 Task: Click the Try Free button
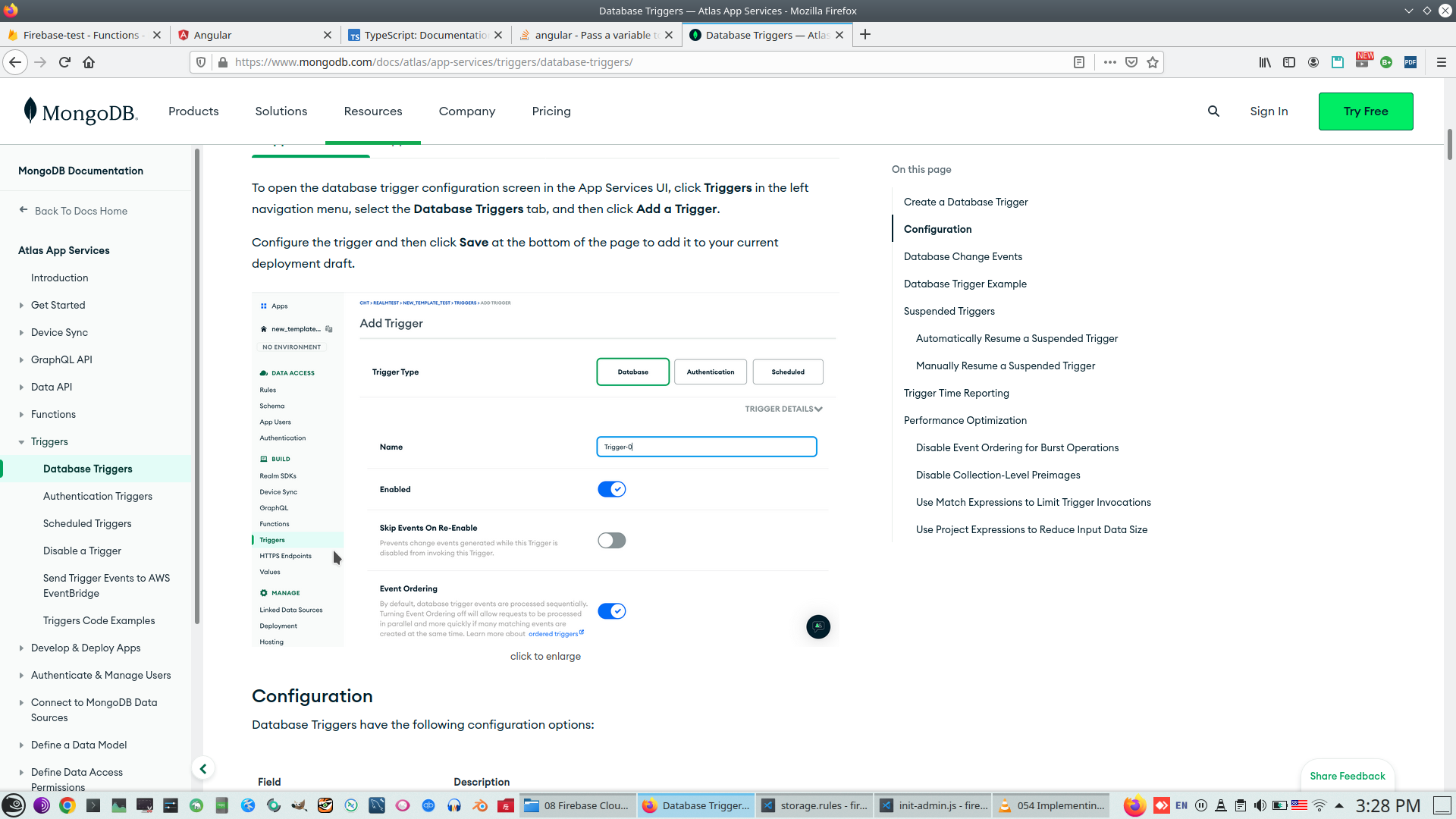tap(1365, 111)
